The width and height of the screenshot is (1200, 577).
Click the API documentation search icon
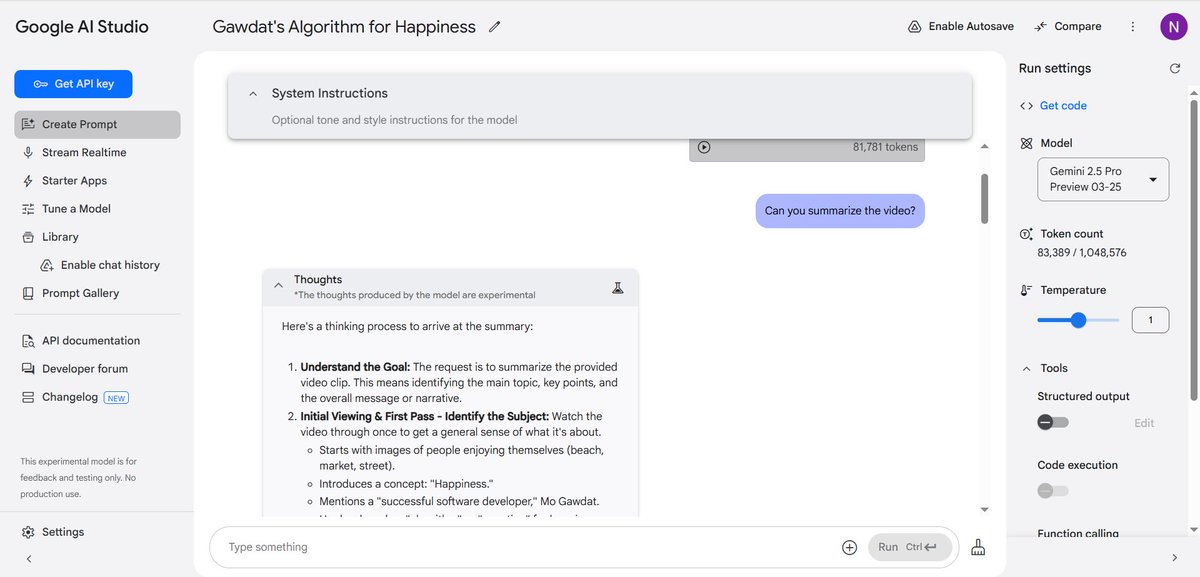(29, 341)
